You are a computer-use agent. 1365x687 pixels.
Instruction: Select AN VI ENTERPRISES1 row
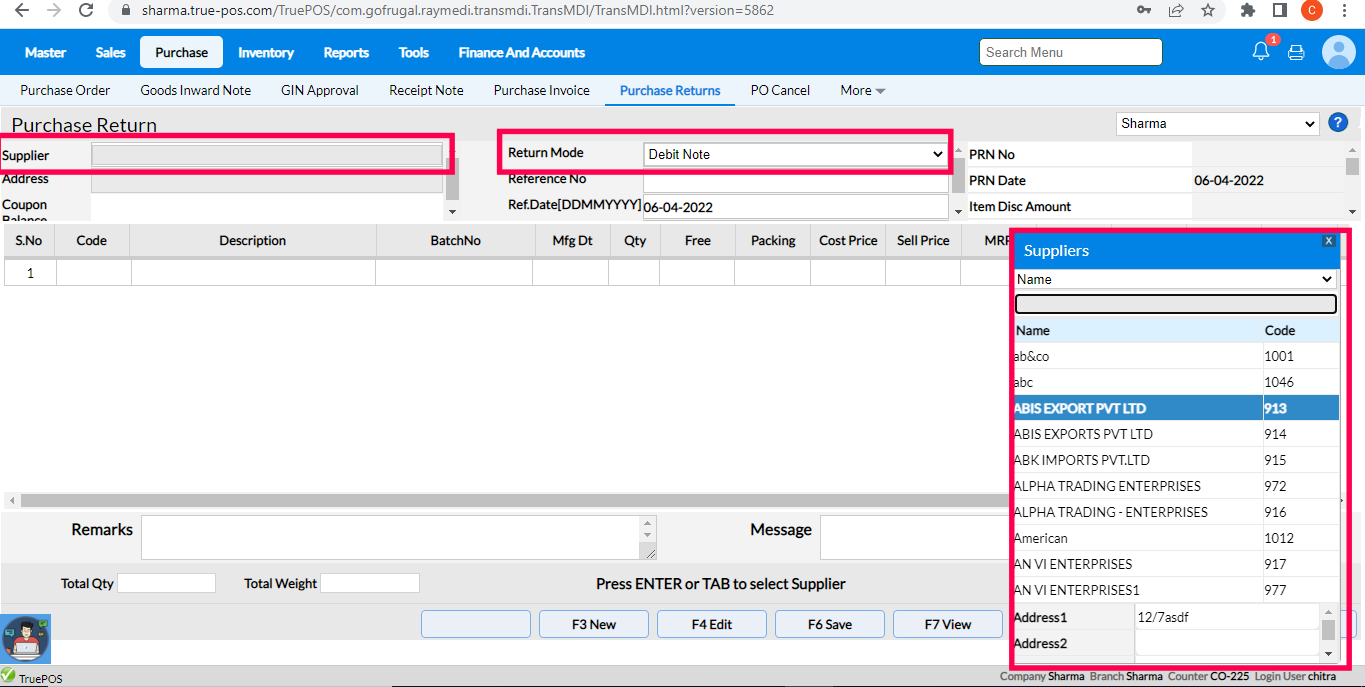[x=1176, y=590]
